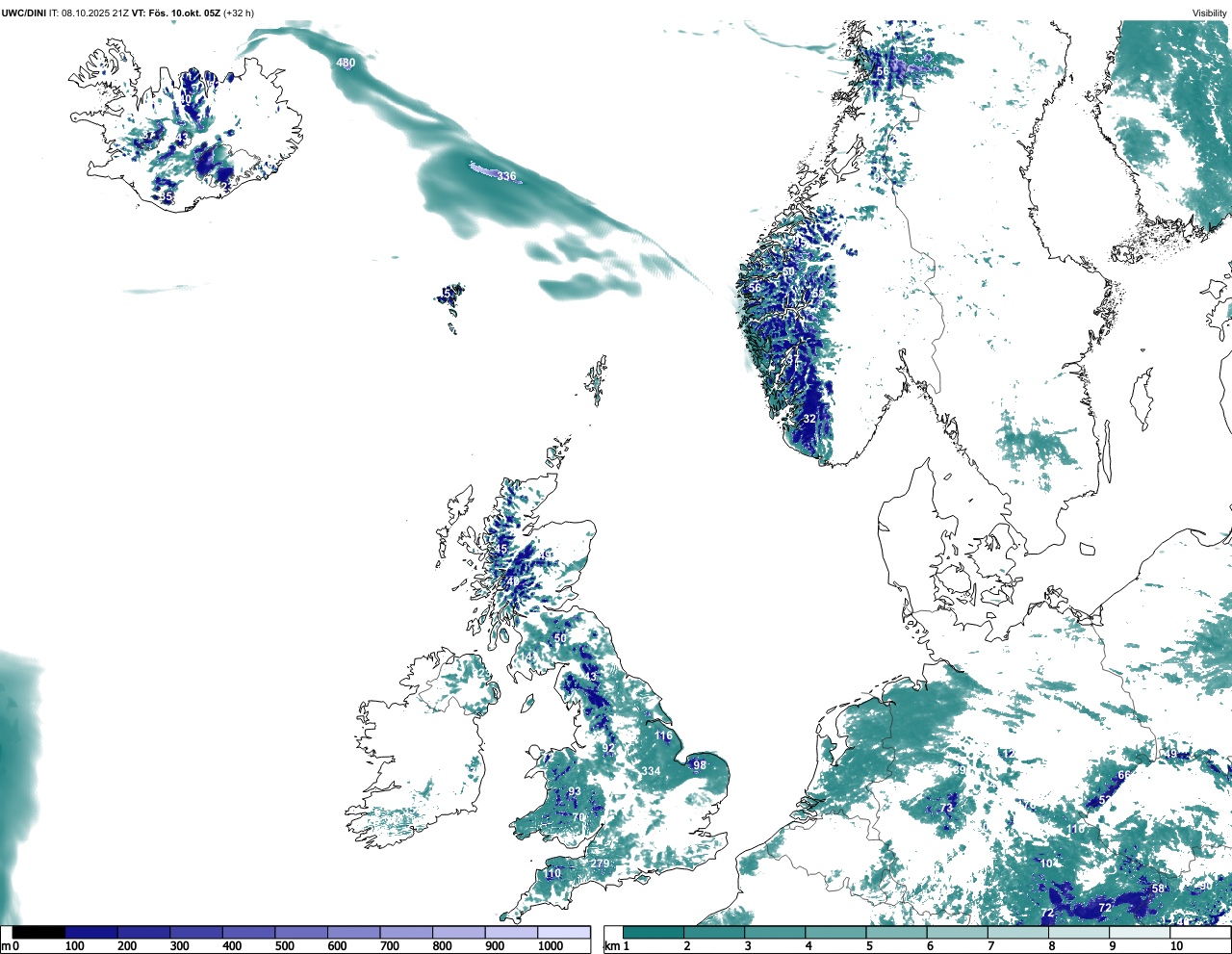The image size is (1232, 954).
Task: Choose the 800–900 m legend swatch
Action: (459, 932)
